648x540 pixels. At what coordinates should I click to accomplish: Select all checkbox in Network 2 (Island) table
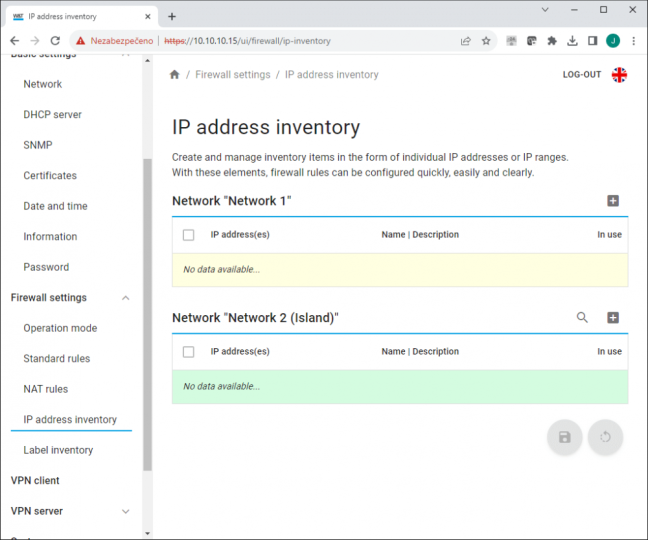(188, 352)
